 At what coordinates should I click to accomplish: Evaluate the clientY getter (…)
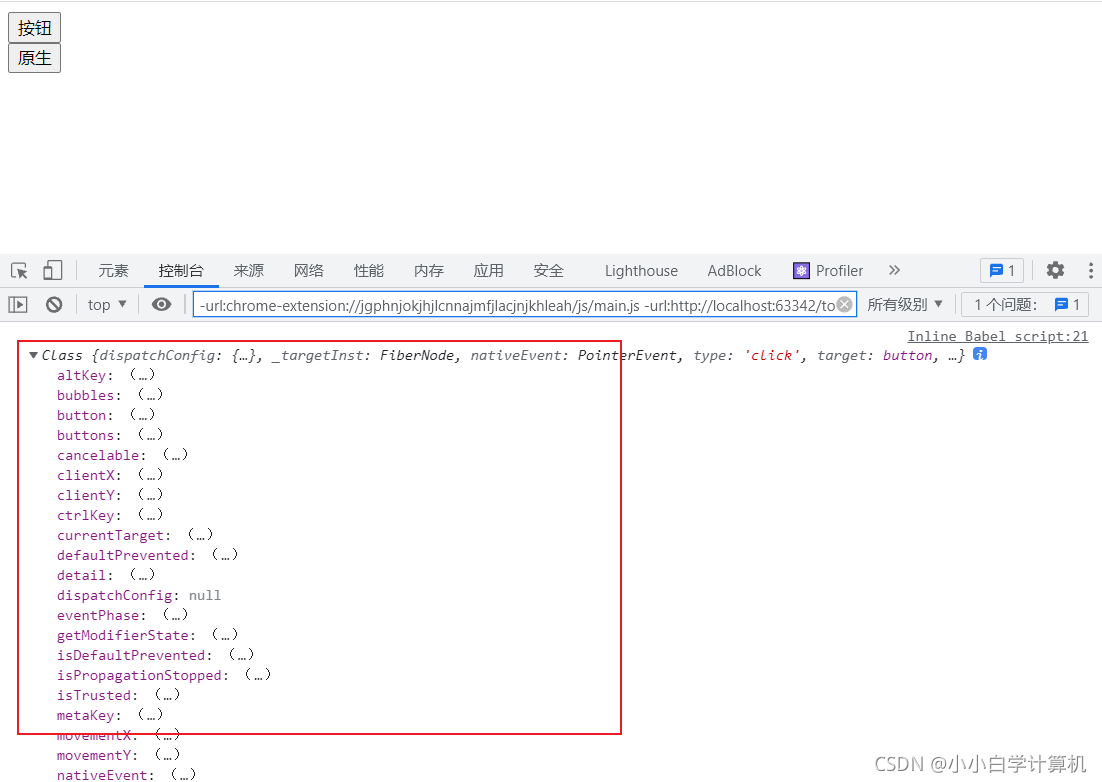150,495
